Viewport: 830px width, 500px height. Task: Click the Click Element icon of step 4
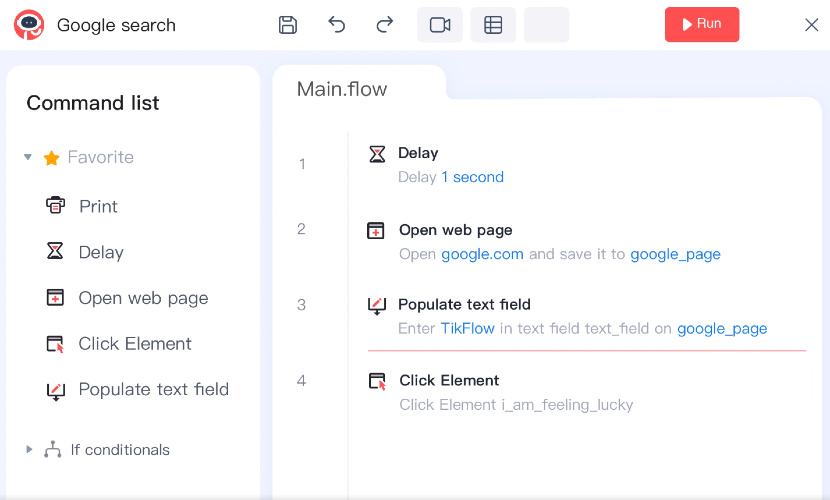[x=377, y=381]
